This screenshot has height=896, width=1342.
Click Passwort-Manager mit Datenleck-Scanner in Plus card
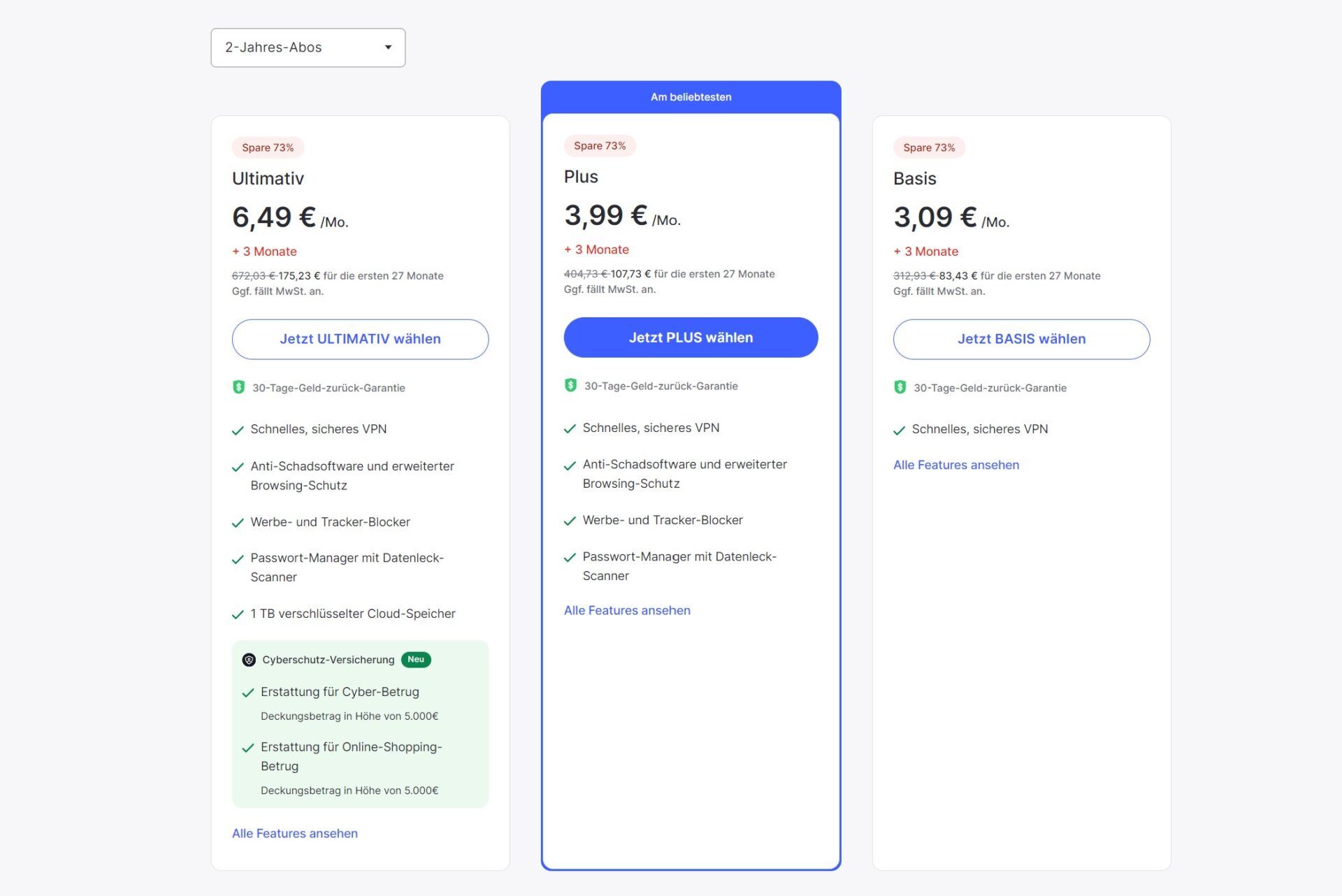tap(679, 566)
